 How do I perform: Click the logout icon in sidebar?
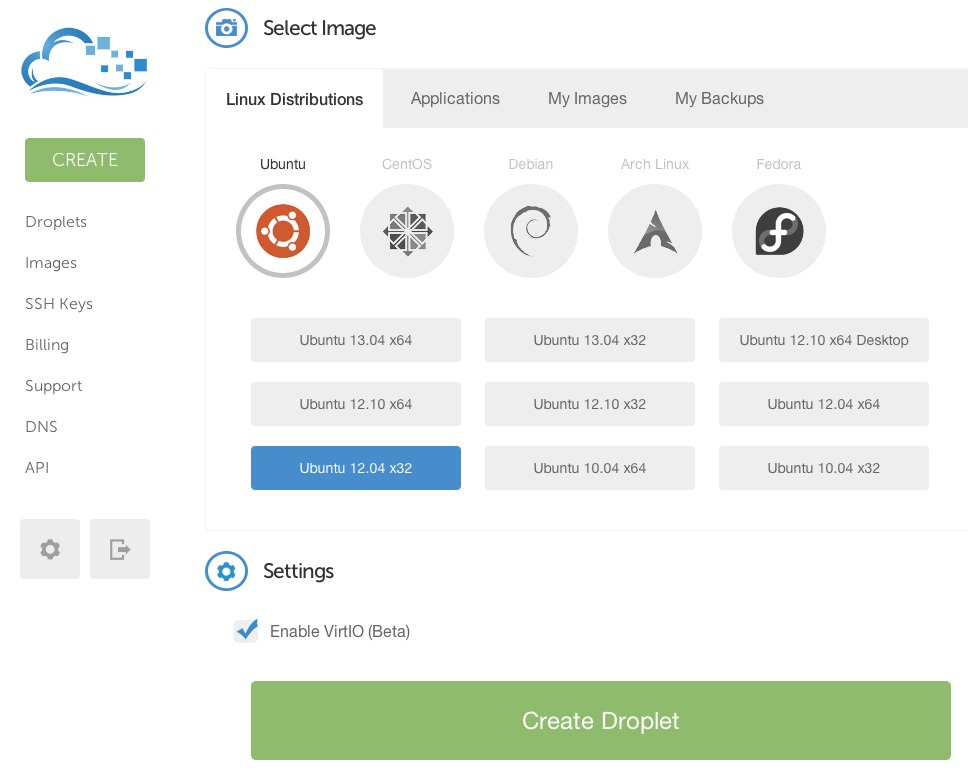click(x=120, y=549)
